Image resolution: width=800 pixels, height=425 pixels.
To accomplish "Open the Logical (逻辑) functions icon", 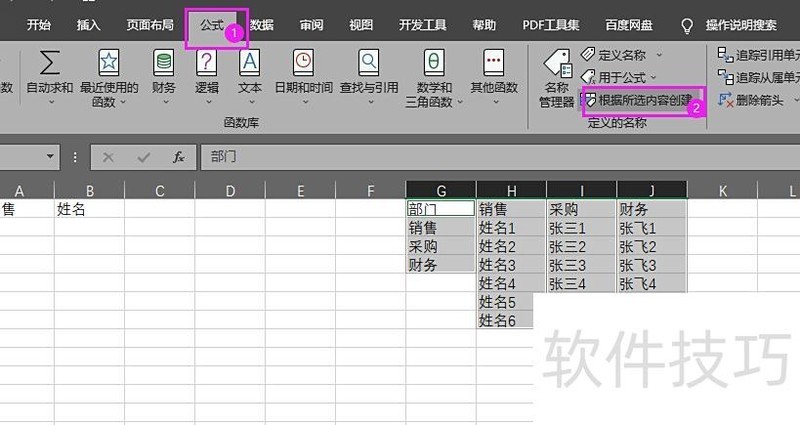I will click(207, 63).
